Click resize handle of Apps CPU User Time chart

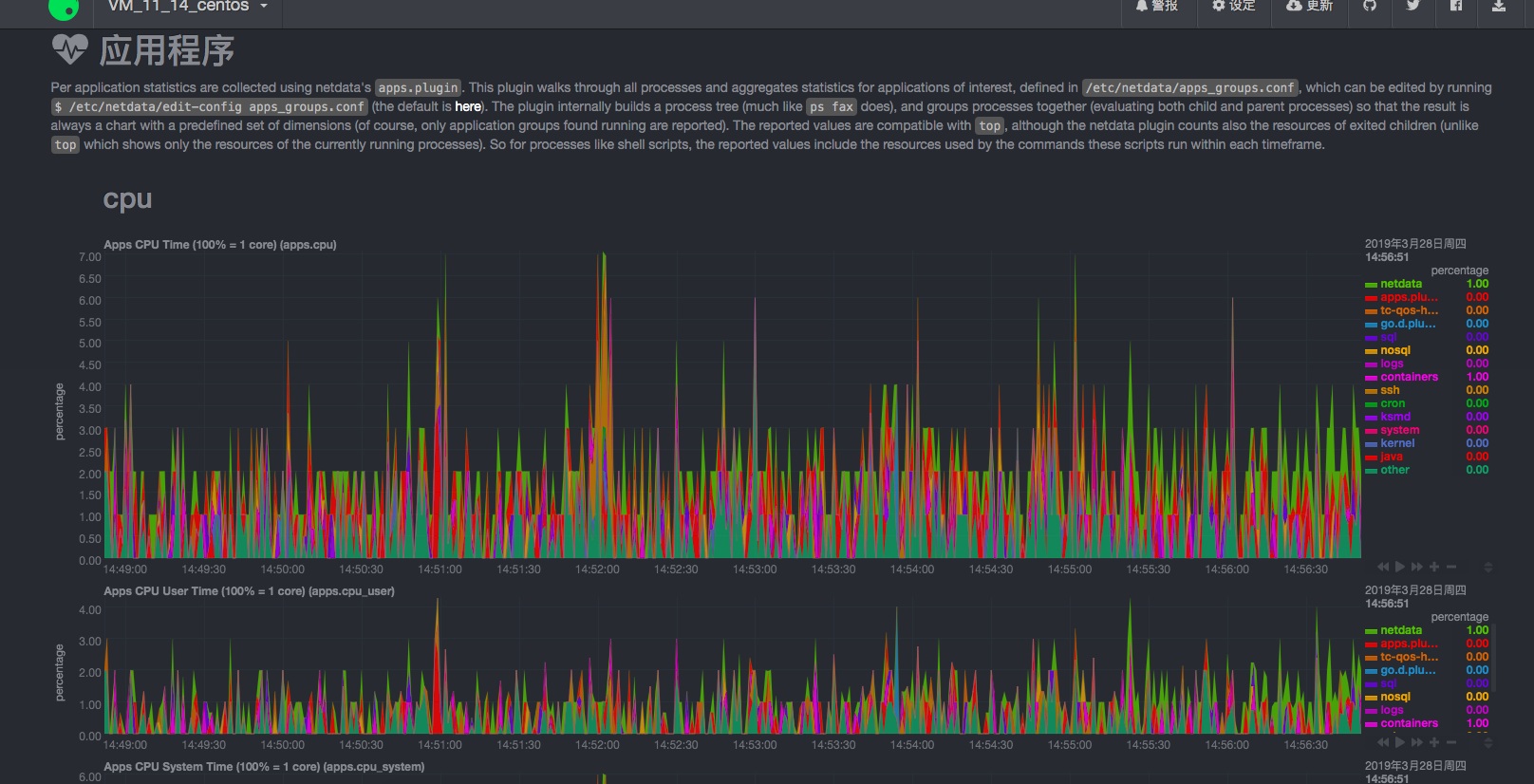pyautogui.click(x=1487, y=743)
